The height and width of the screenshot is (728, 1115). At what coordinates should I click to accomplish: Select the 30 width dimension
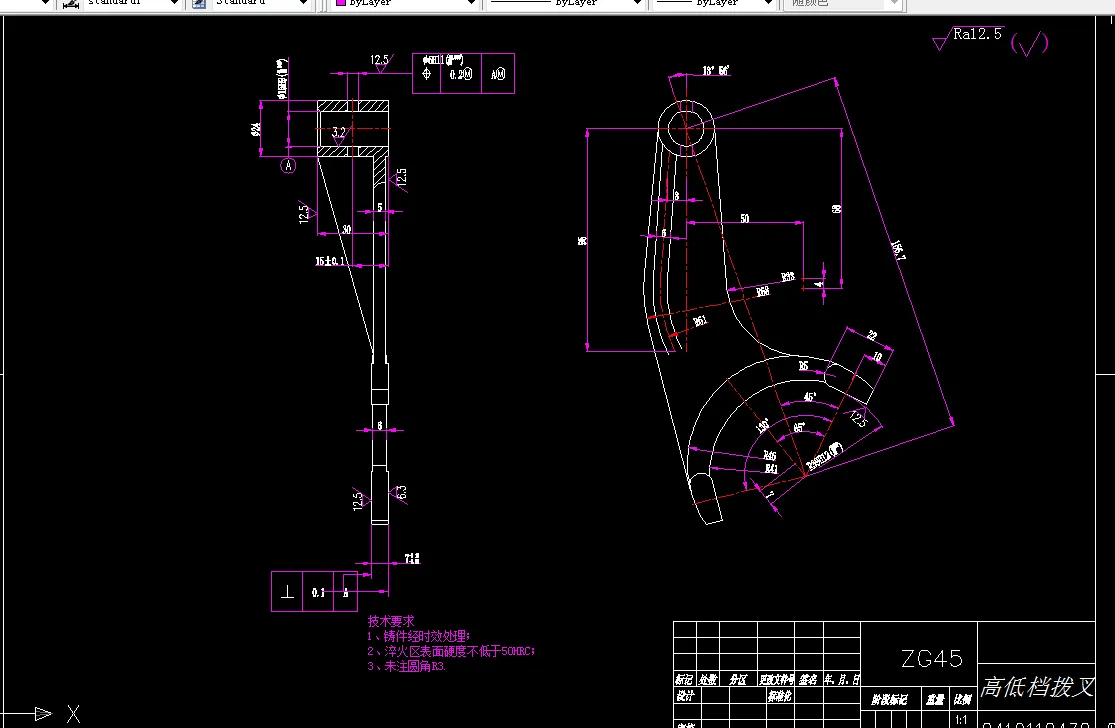(346, 229)
